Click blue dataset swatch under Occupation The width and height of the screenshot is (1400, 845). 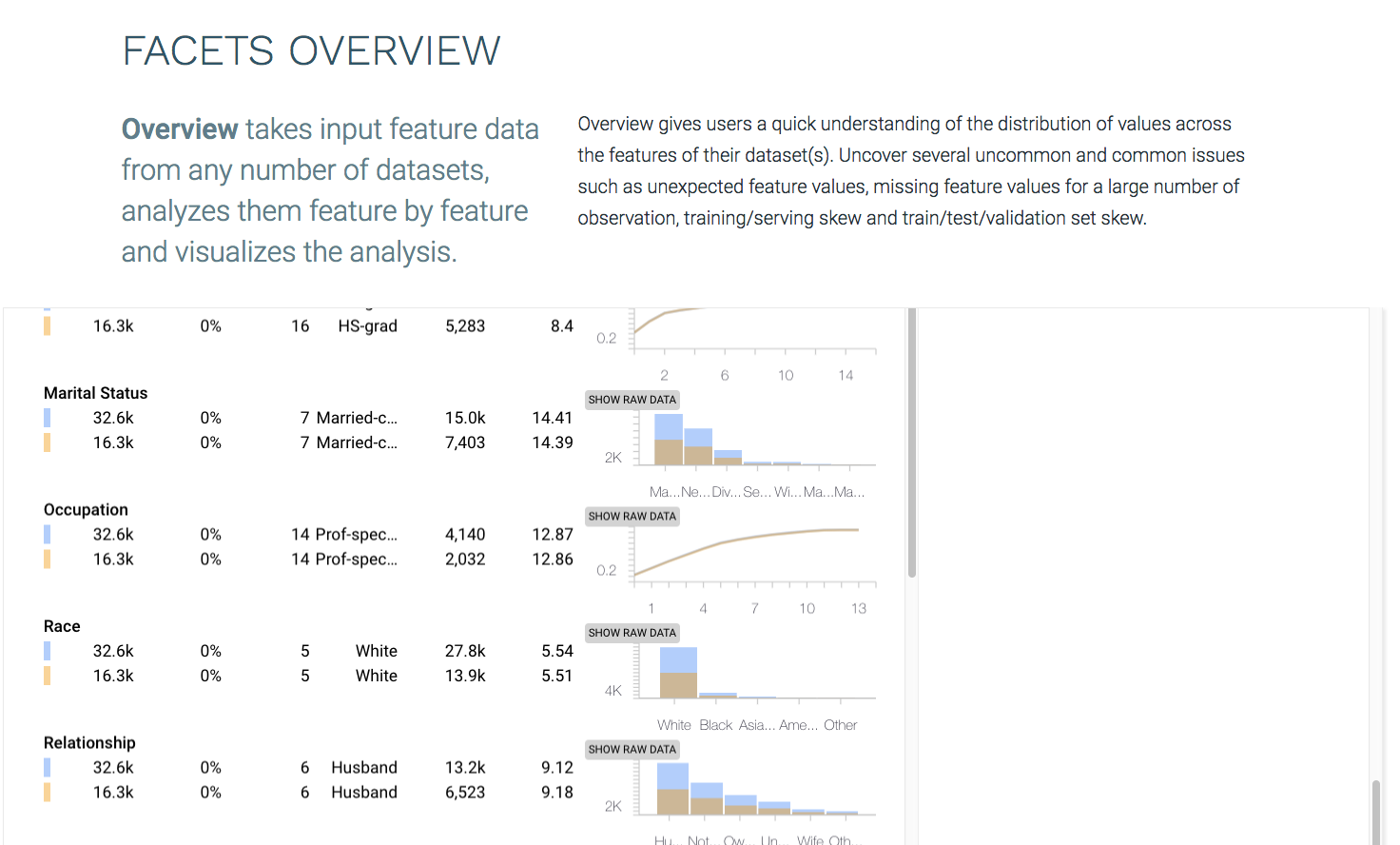[x=47, y=535]
